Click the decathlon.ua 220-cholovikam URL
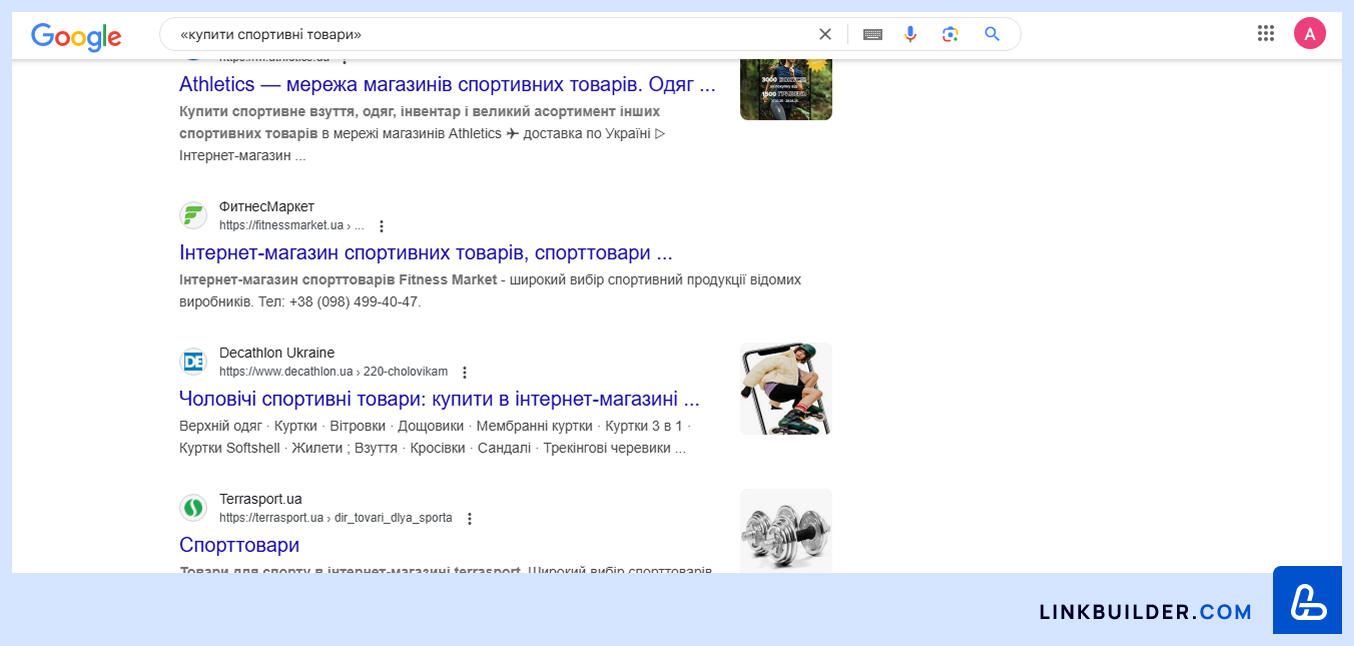 coord(333,372)
